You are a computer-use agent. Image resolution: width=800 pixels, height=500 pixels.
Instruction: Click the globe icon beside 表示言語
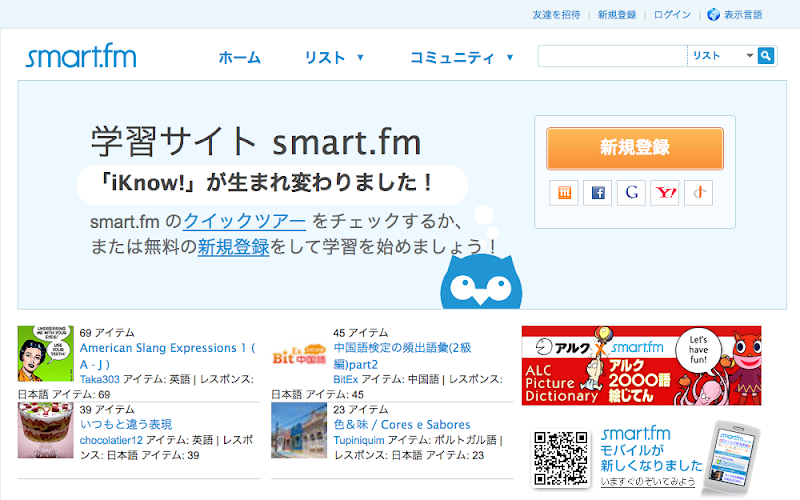click(x=713, y=14)
